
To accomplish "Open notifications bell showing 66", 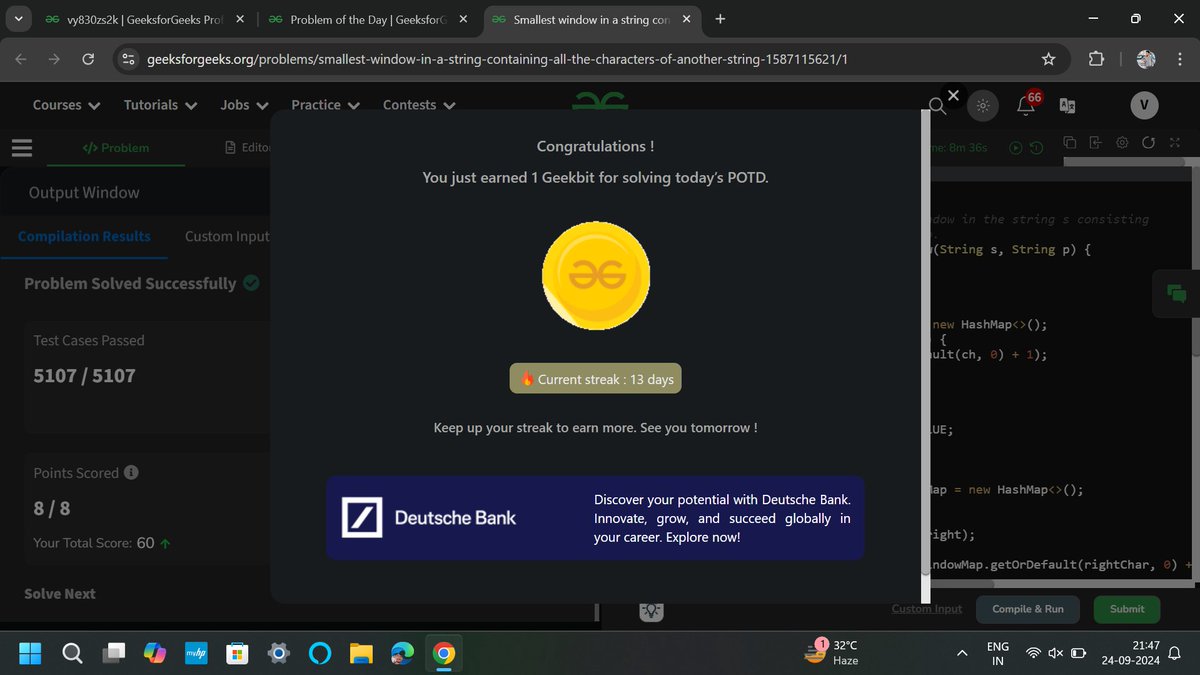I will pos(1027,103).
